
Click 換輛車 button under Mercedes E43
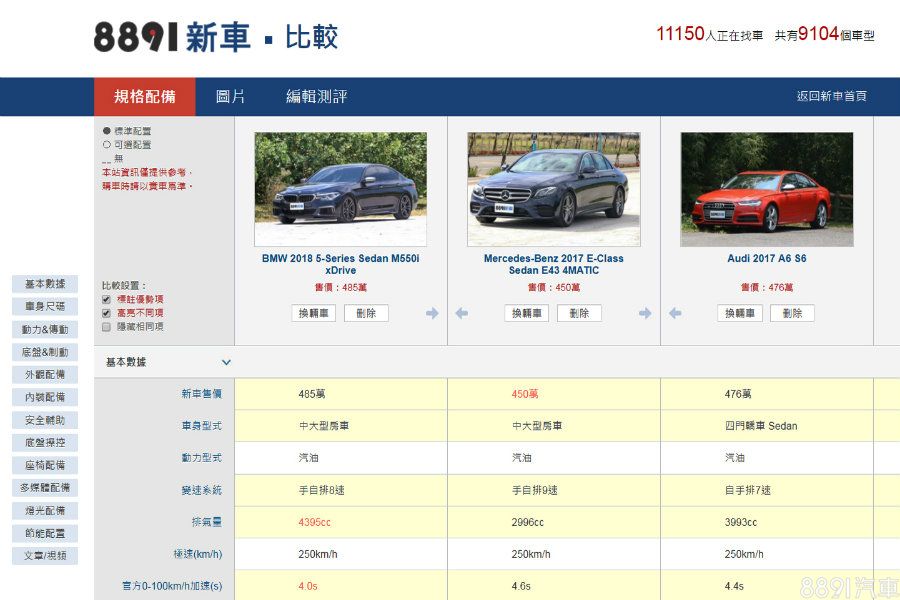click(x=527, y=313)
